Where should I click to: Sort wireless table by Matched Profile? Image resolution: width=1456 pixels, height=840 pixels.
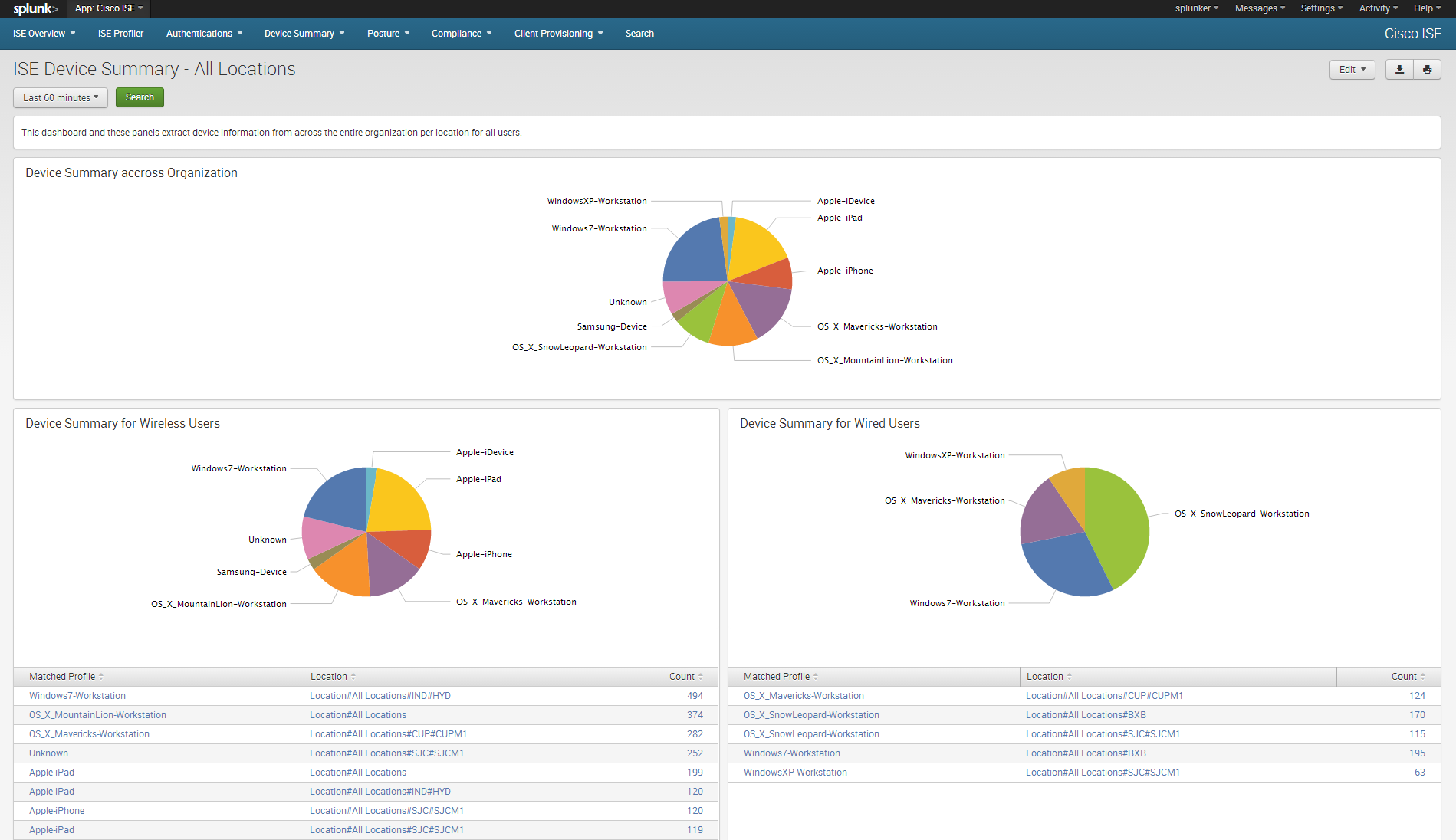[66, 677]
